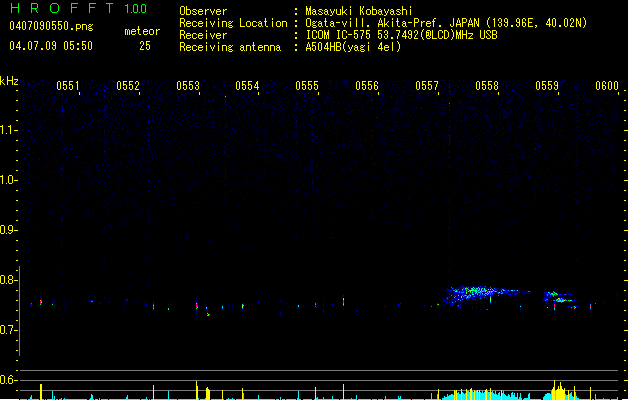Click the 0.7 kHz frequency axis label
Image resolution: width=629 pixels, height=400 pixels.
pos(8,330)
